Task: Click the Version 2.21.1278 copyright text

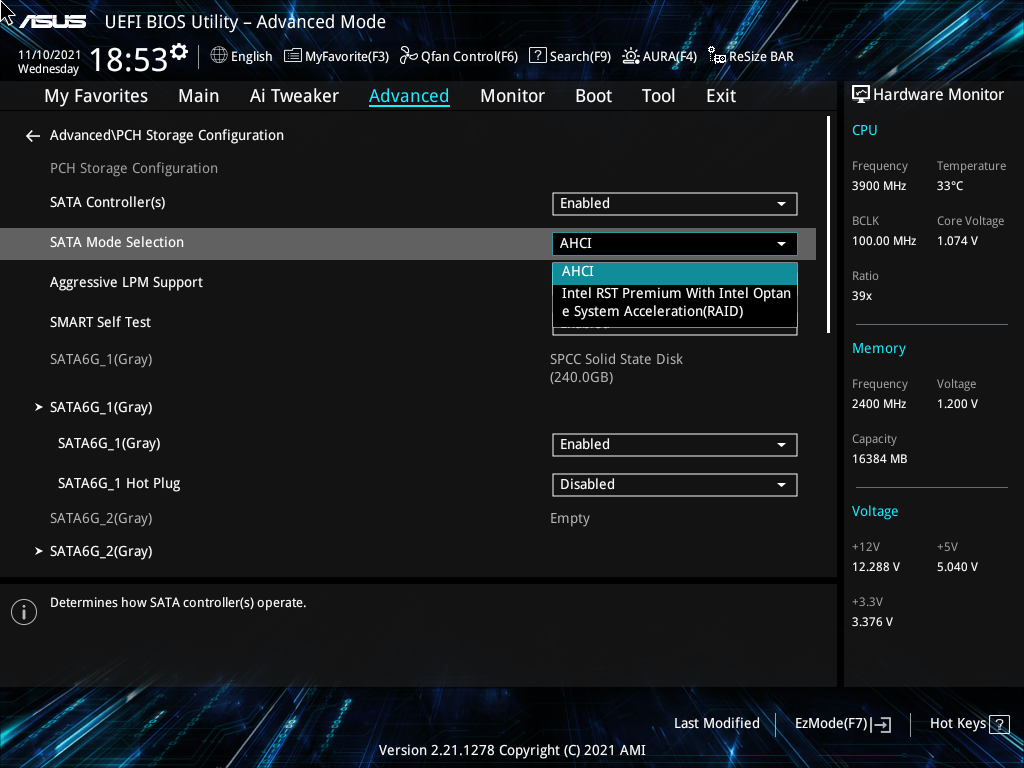Action: pyautogui.click(x=512, y=750)
